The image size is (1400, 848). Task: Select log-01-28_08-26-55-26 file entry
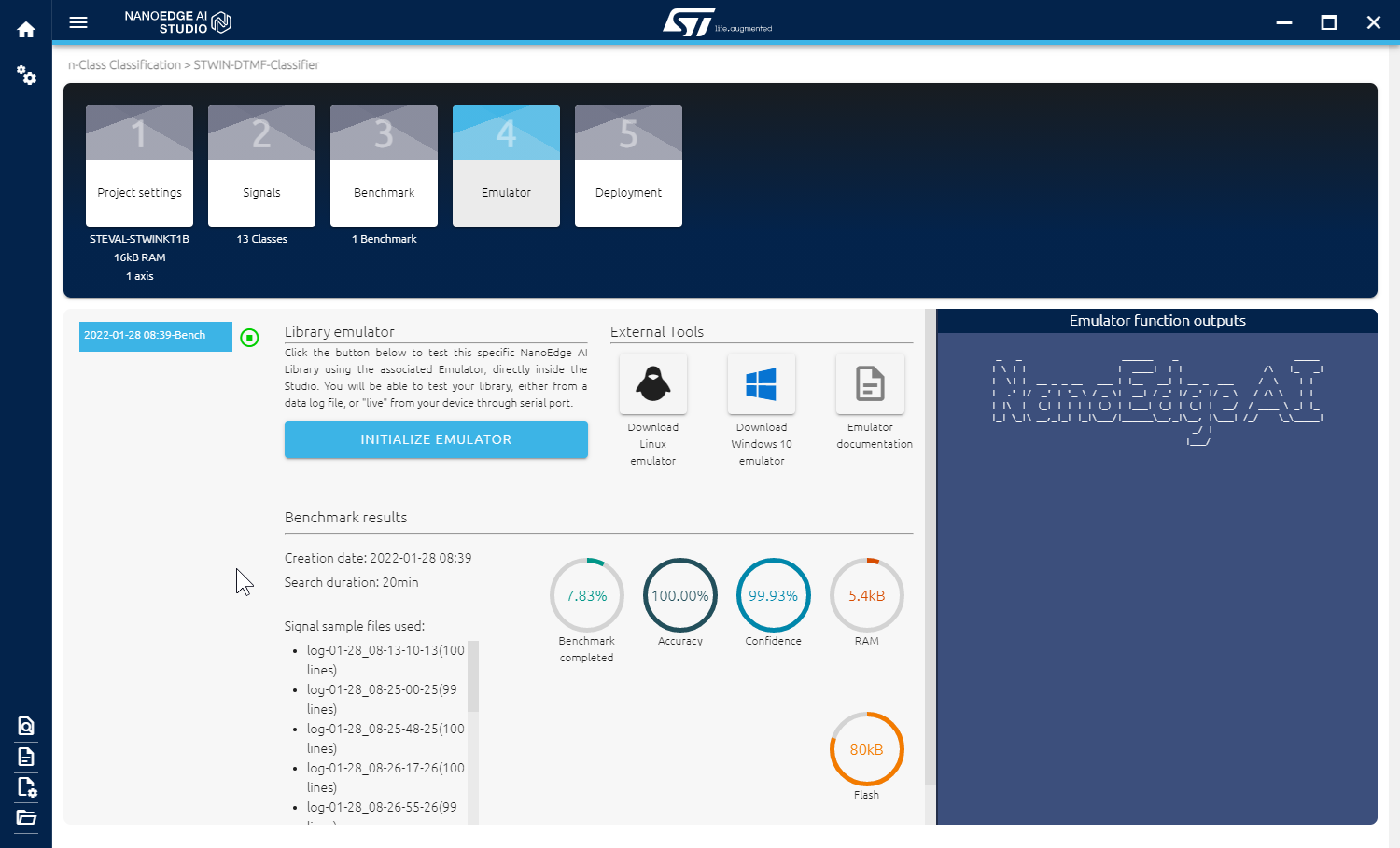pyautogui.click(x=382, y=808)
